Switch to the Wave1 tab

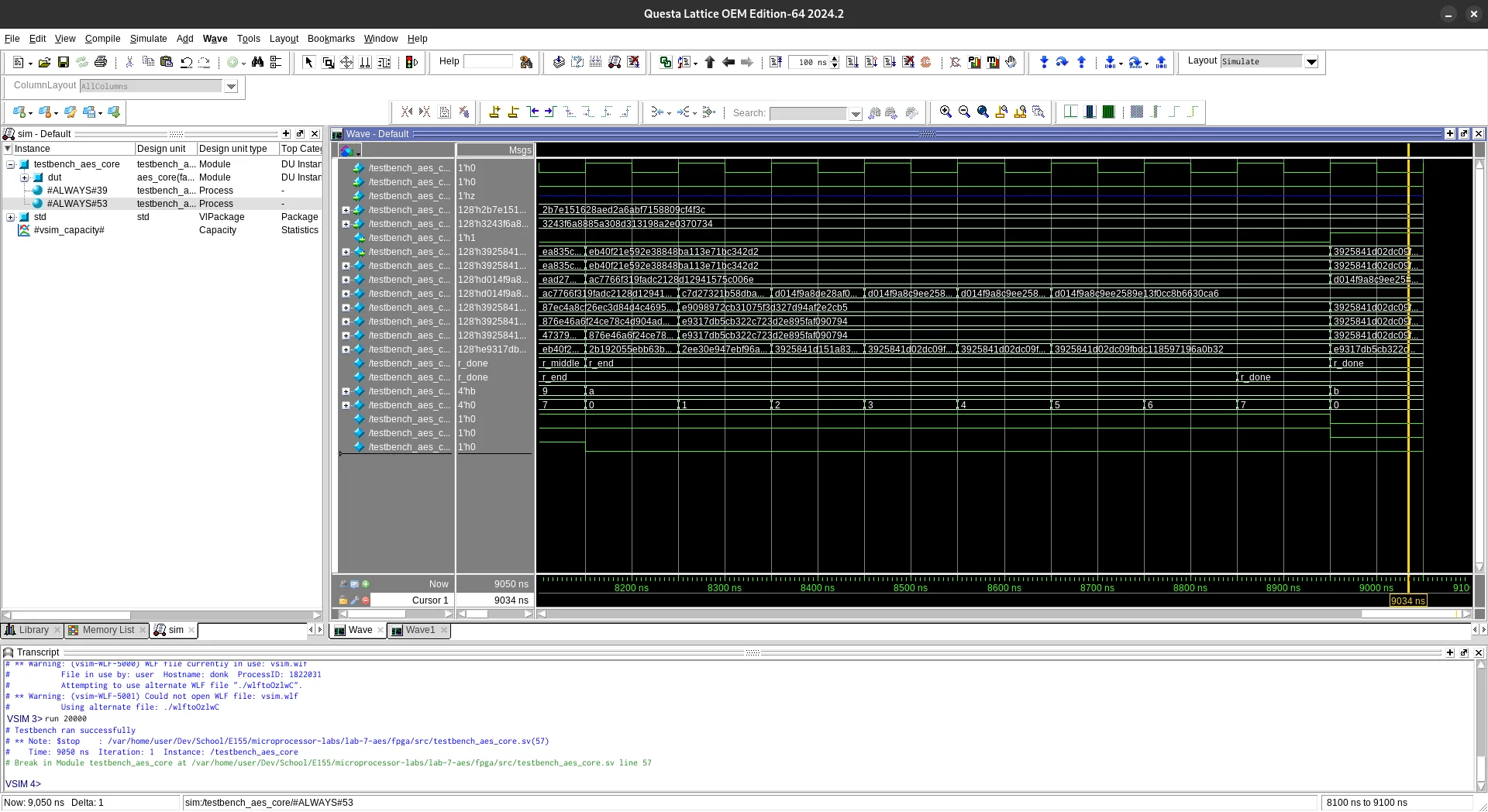coord(420,630)
